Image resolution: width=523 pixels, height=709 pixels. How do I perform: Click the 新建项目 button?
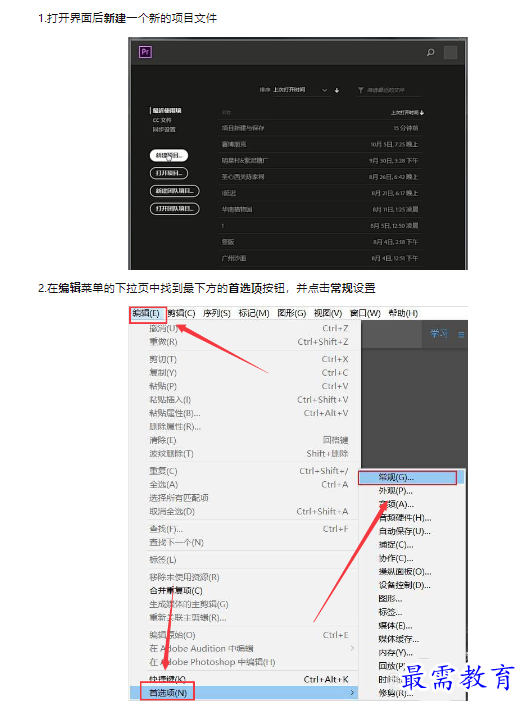(169, 156)
